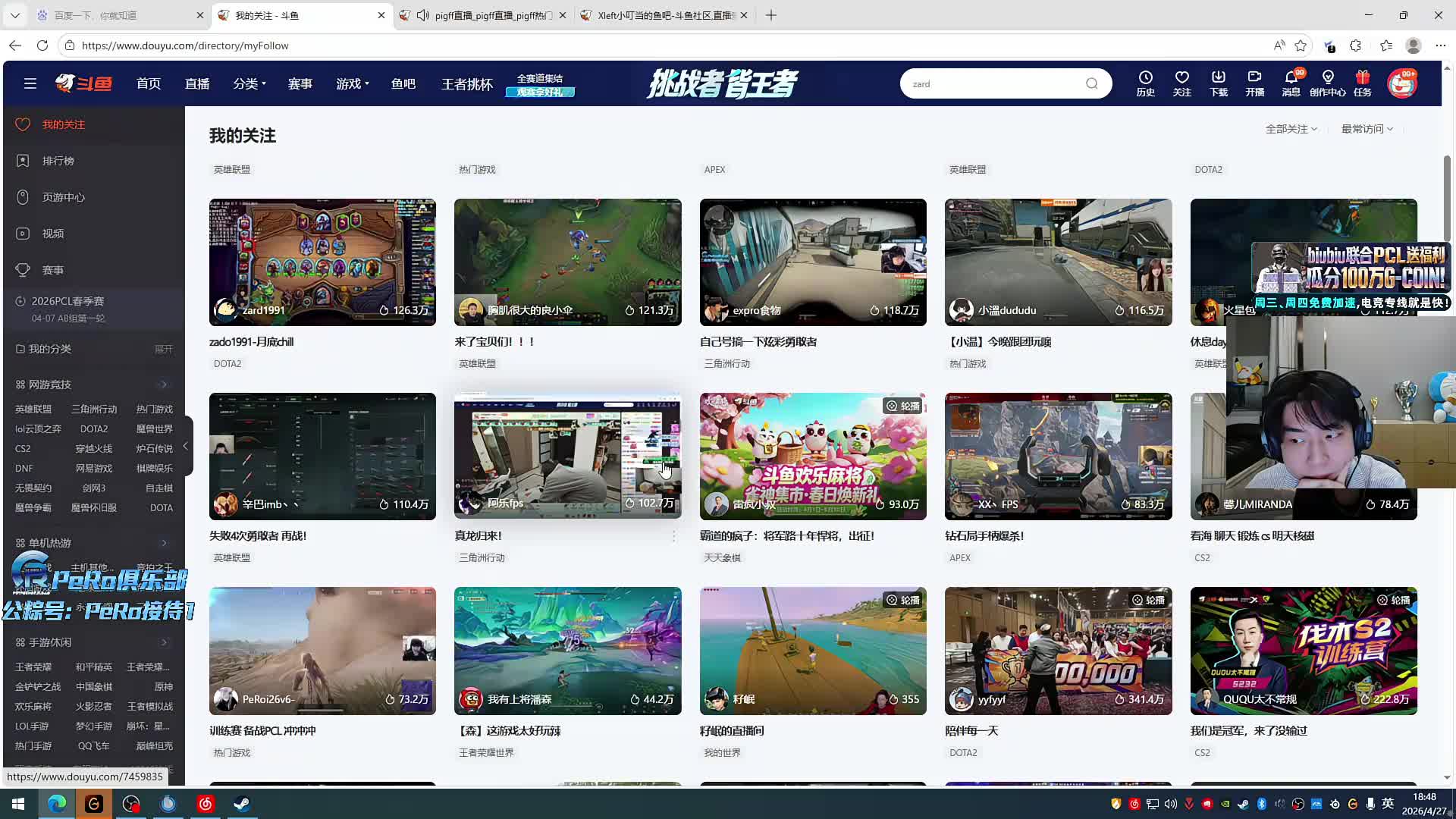Expand the 分类 navigation dropdown

click(249, 83)
